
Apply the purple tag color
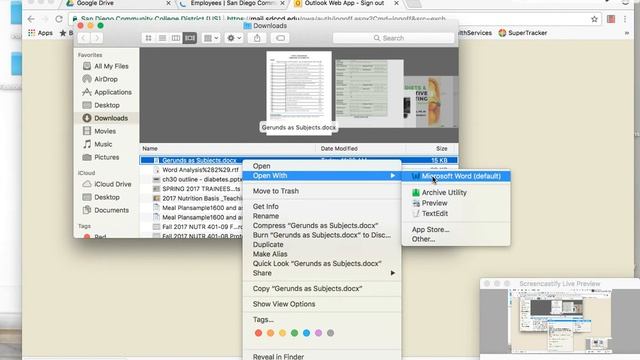tap(318, 333)
